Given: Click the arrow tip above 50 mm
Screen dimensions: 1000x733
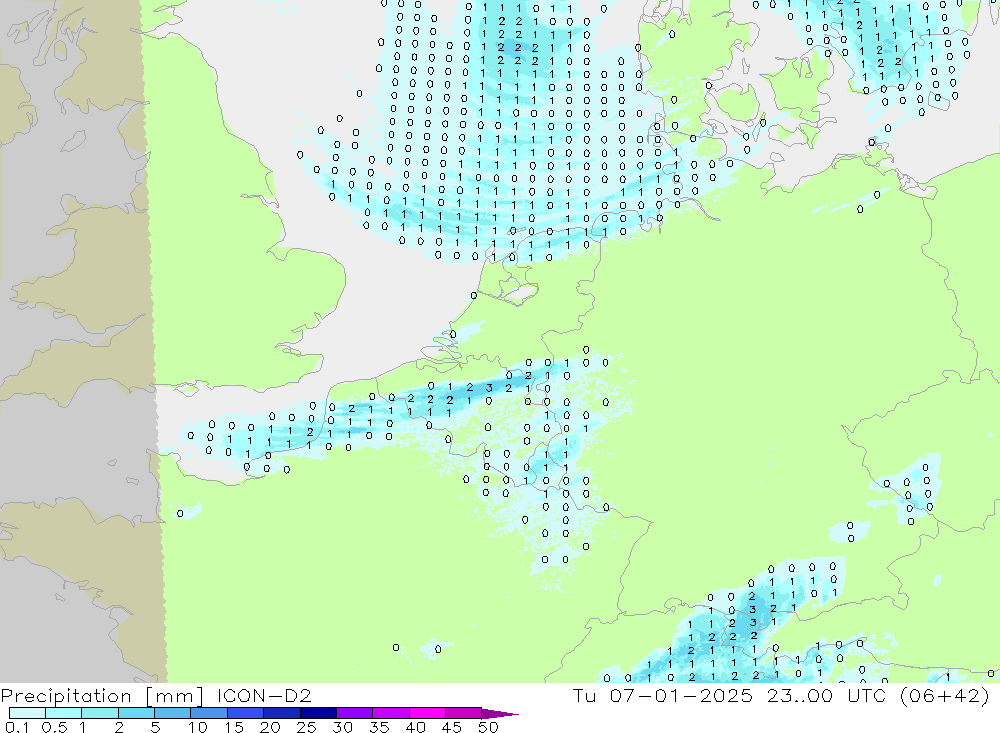Looking at the screenshot, I should 500,714.
